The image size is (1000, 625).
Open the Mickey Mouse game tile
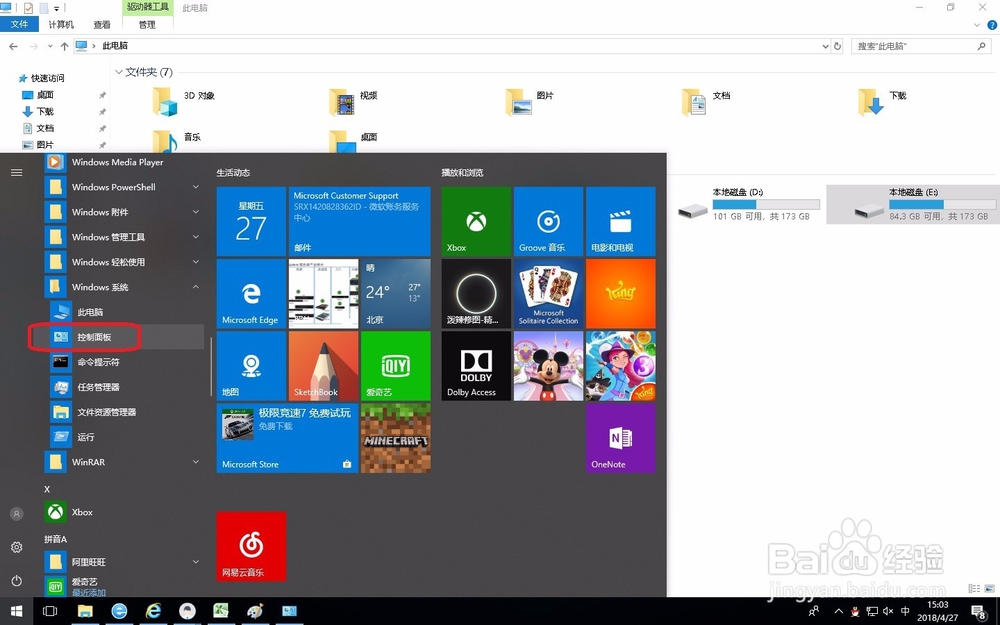click(548, 365)
